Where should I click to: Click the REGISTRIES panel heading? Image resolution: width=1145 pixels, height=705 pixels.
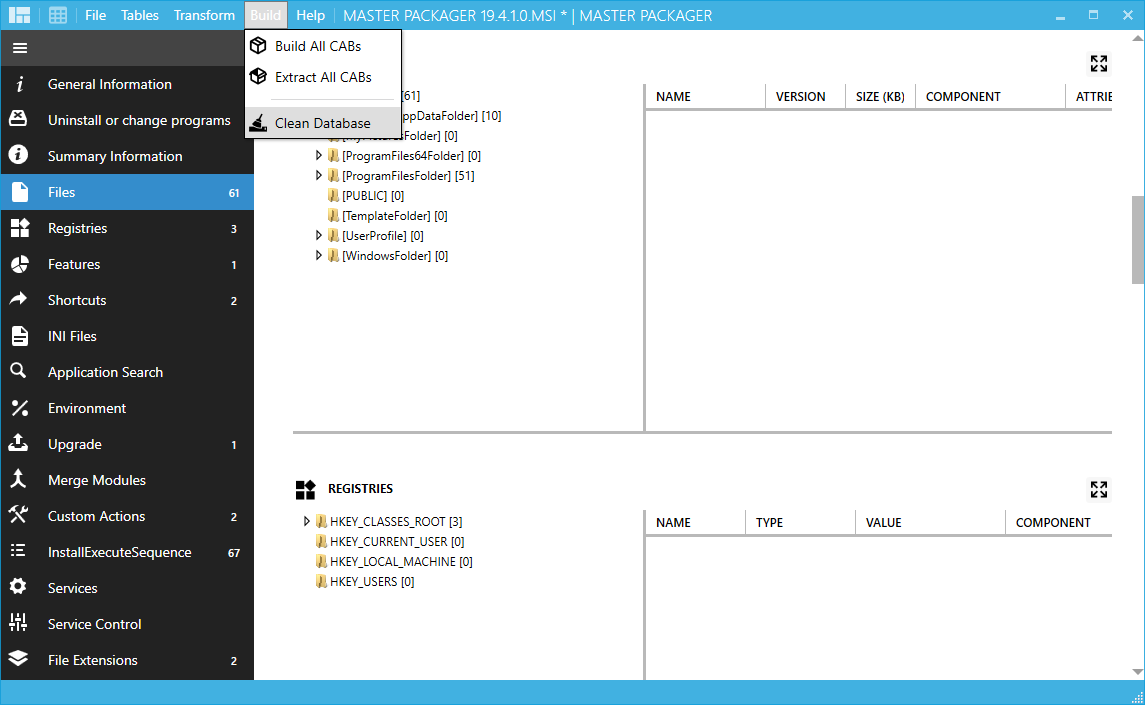(360, 489)
